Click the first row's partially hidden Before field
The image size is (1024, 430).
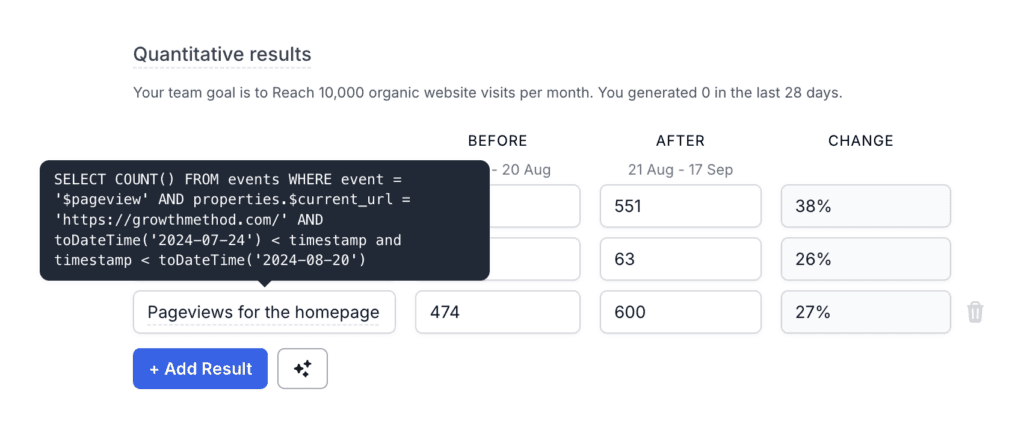pyautogui.click(x=535, y=207)
